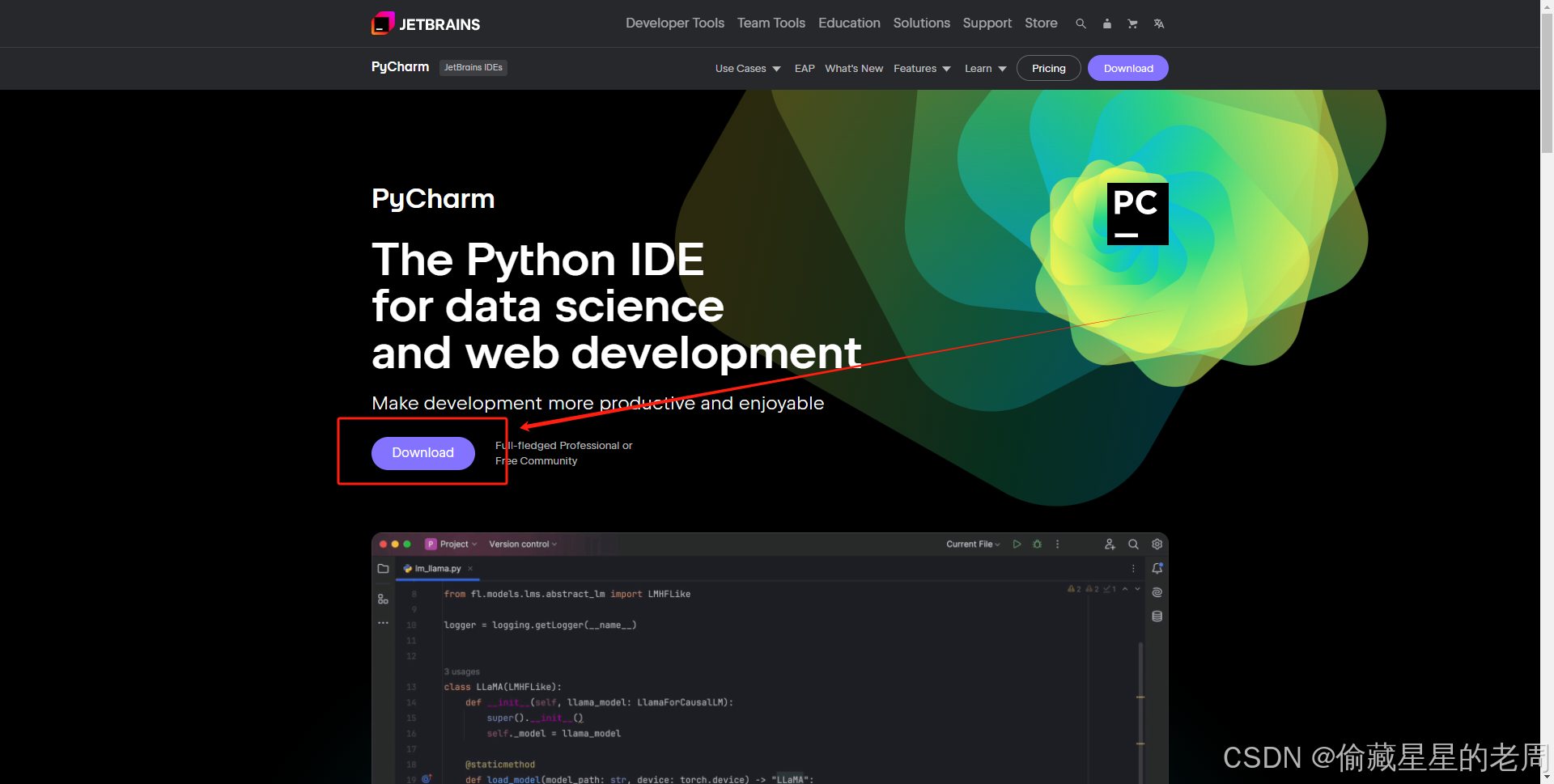Open the shopping cart icon
Viewport: 1554px width, 784px height.
click(x=1132, y=23)
